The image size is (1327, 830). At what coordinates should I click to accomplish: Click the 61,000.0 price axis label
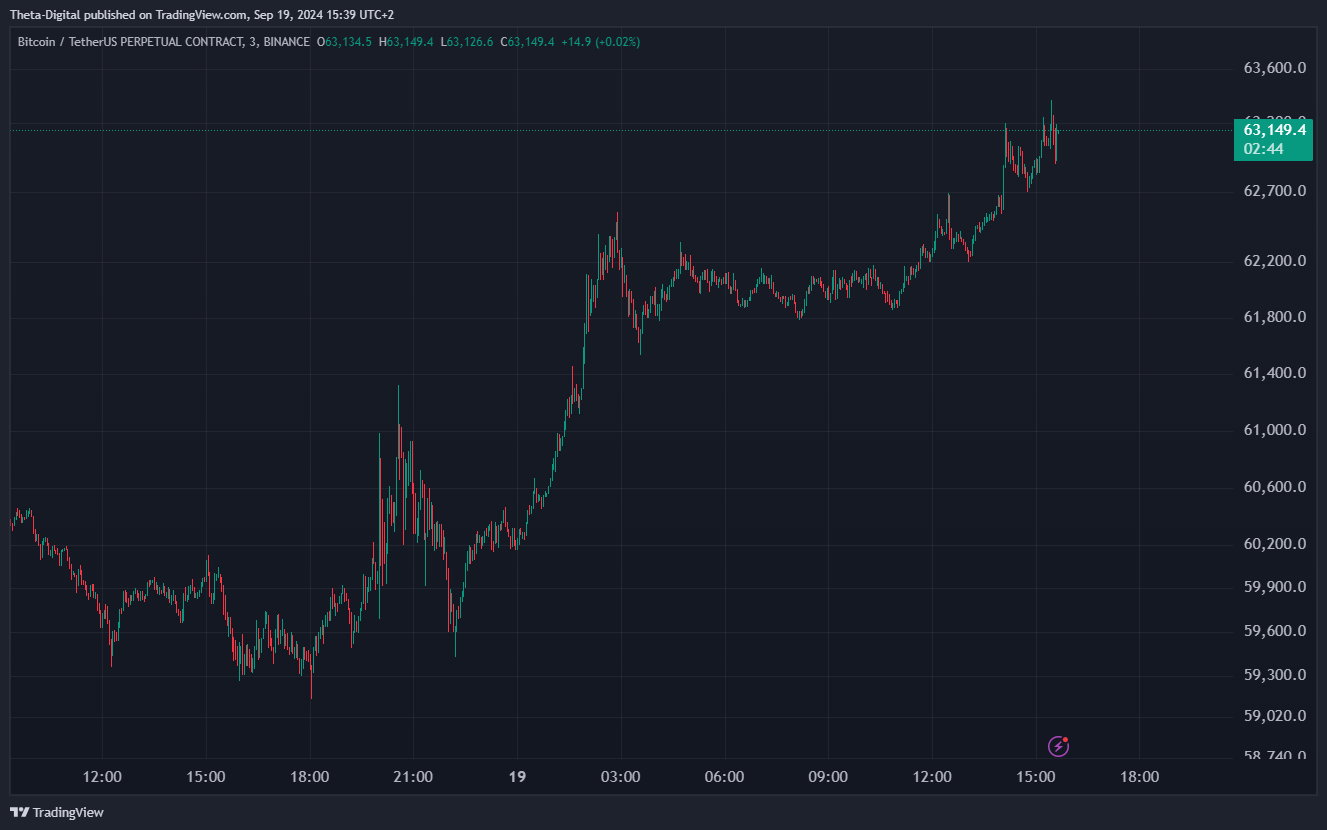[x=1274, y=430]
